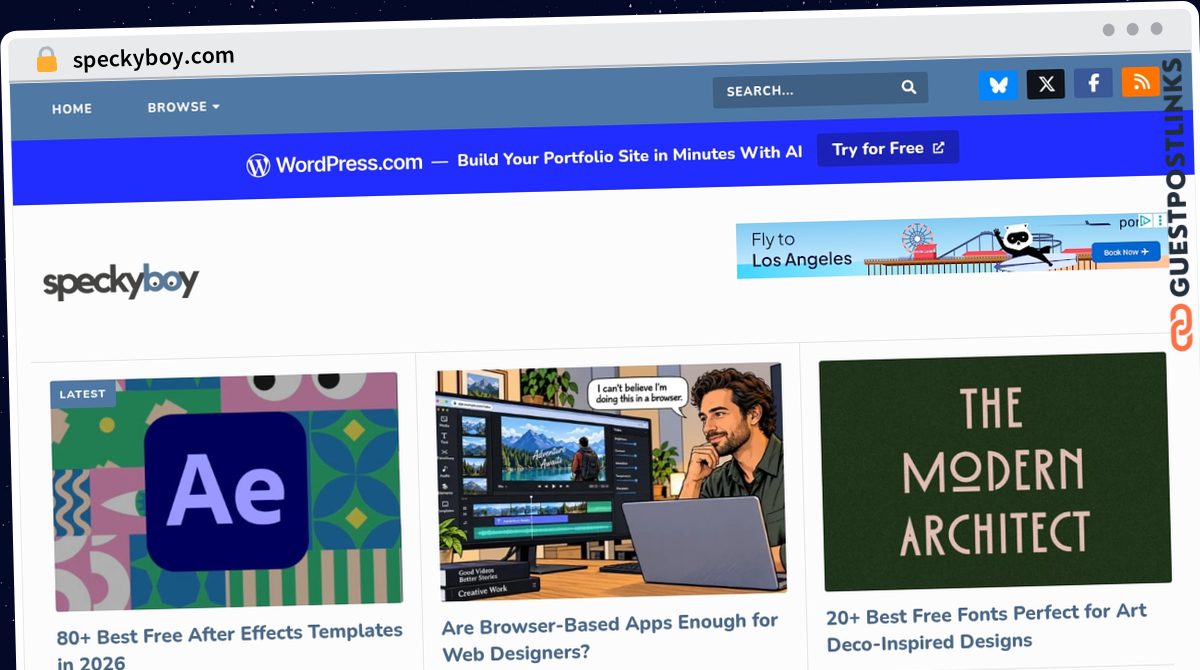The width and height of the screenshot is (1200, 670).
Task: Open the Bluesky social profile icon
Action: click(998, 85)
